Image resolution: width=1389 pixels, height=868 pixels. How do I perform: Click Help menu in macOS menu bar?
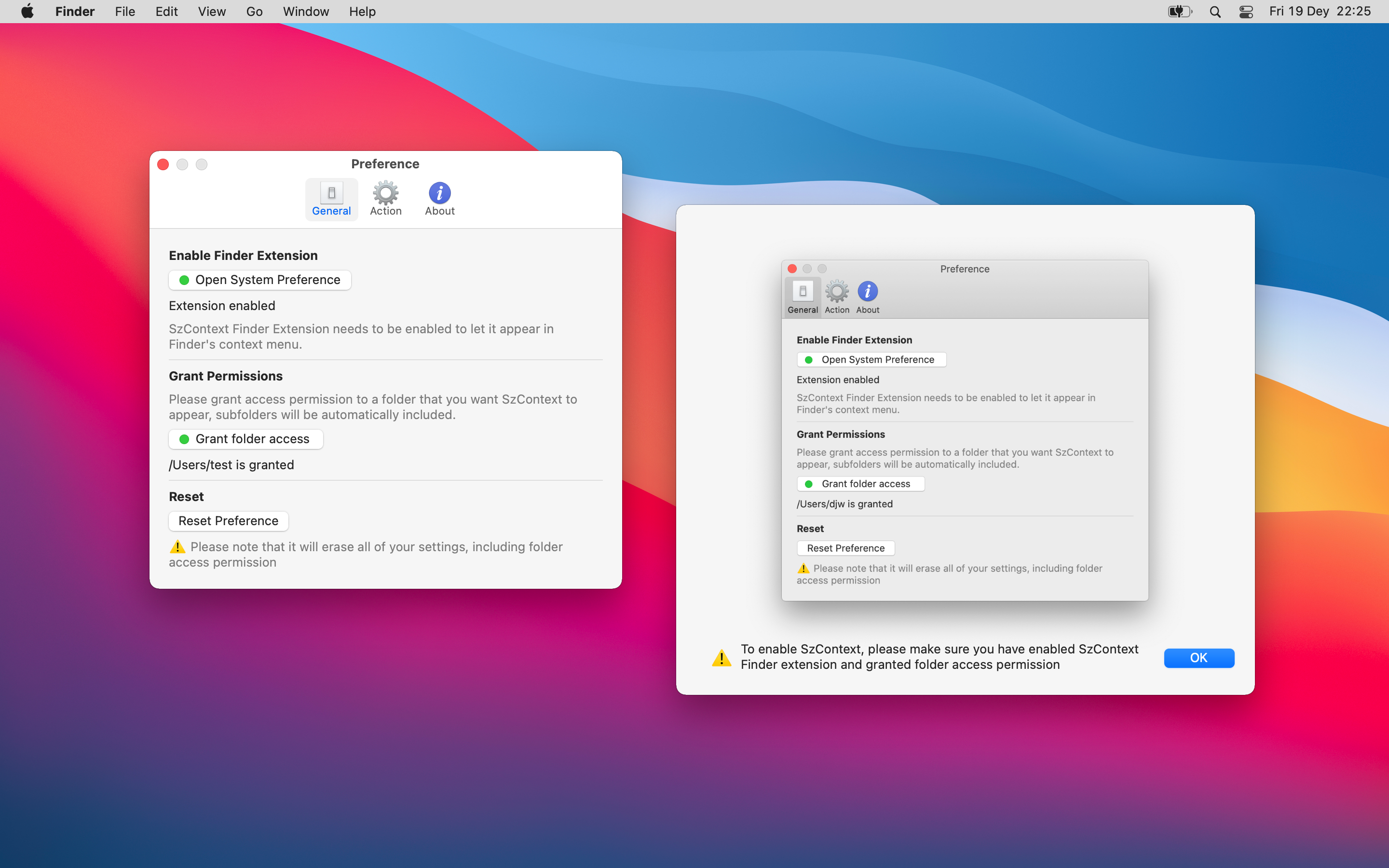(361, 11)
